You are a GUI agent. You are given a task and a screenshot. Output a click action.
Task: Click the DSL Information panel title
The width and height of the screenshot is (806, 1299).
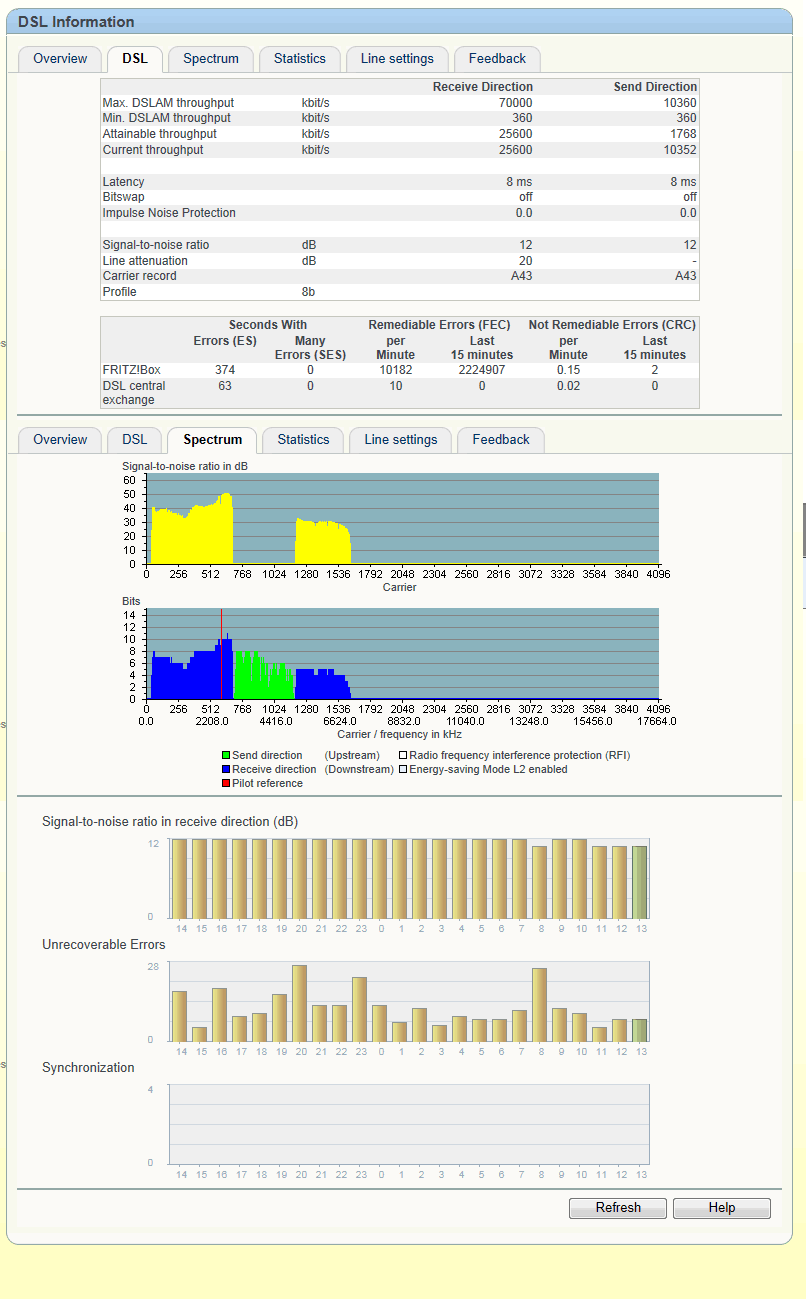click(76, 22)
